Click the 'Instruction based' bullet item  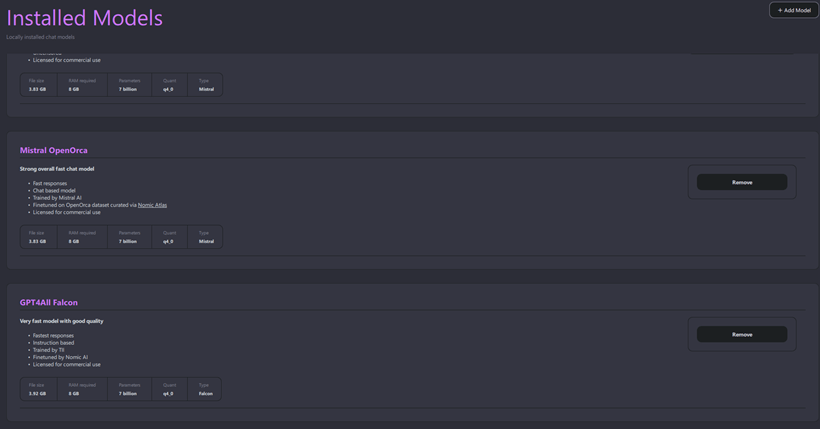click(53, 343)
